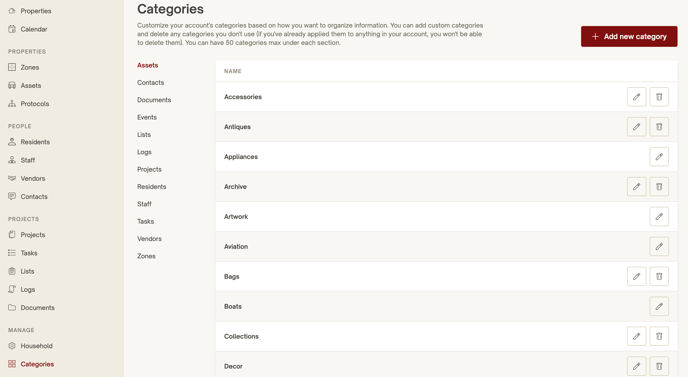This screenshot has width=688, height=377.
Task: Remove the Bags category via trash icon
Action: click(x=659, y=276)
